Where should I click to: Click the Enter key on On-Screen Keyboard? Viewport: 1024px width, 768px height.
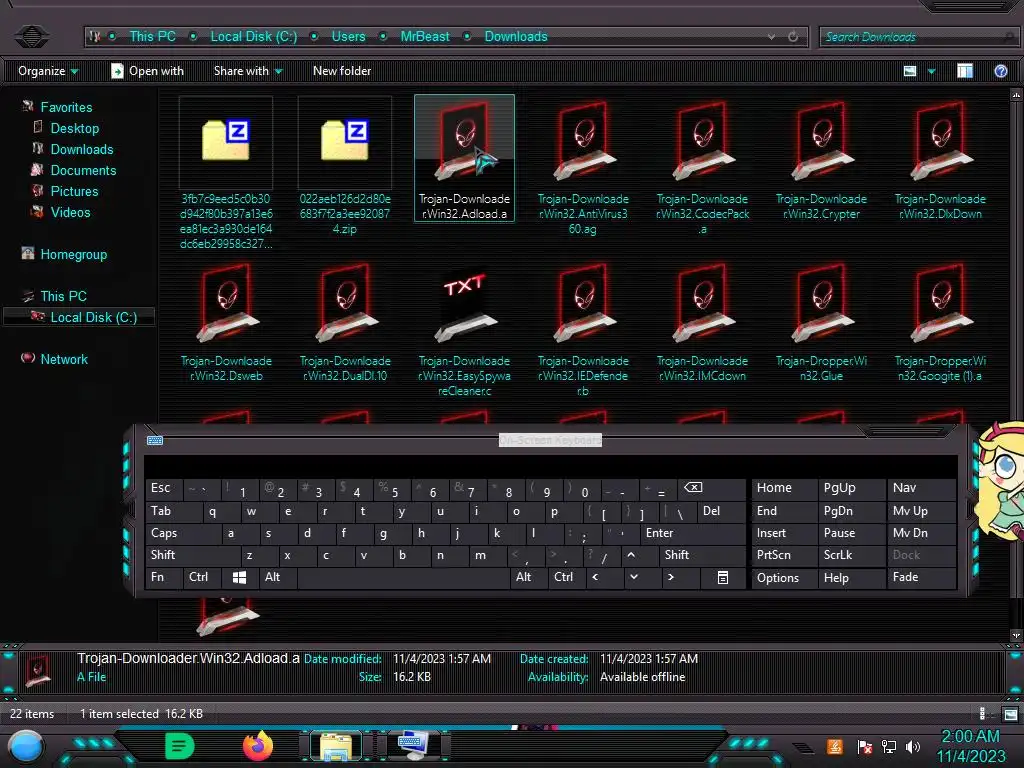(x=692, y=533)
